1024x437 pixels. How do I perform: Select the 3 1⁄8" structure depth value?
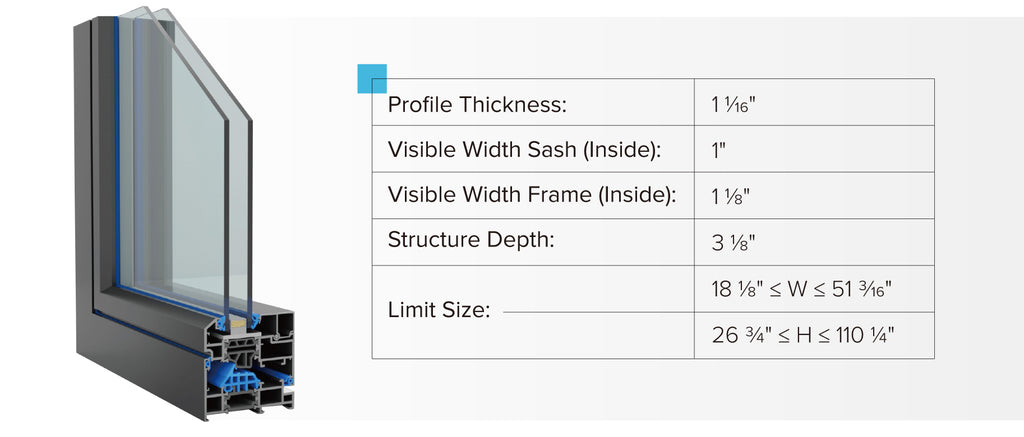point(732,242)
